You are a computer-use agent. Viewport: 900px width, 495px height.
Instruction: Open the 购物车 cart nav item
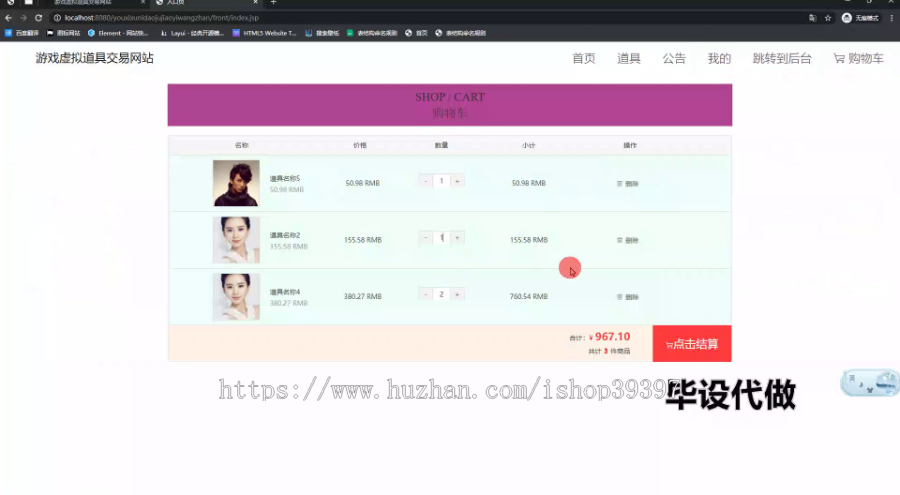click(859, 59)
